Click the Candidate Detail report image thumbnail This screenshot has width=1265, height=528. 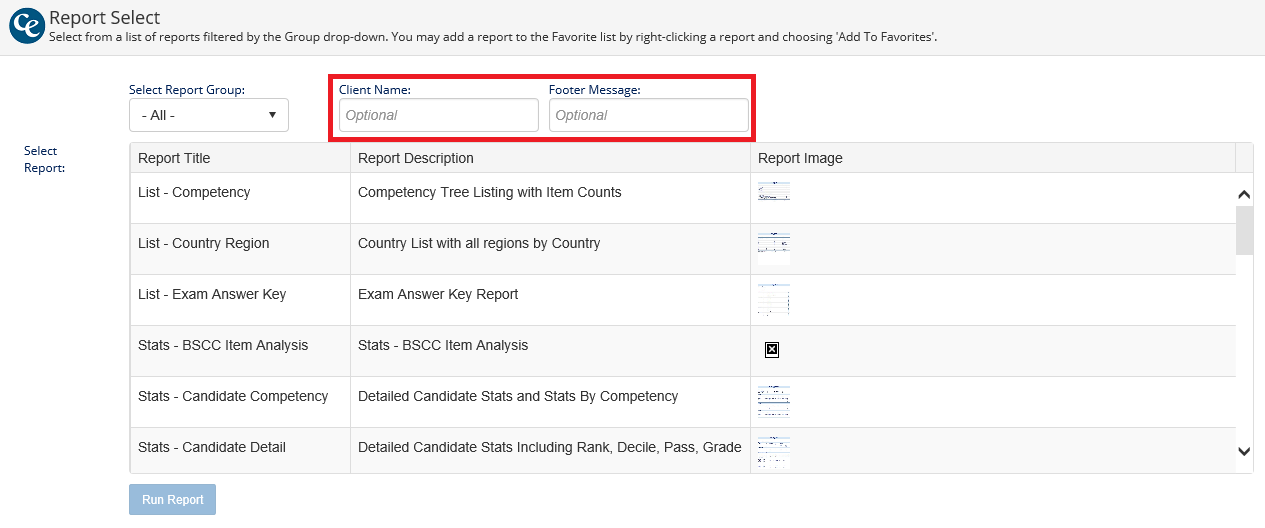point(773,451)
